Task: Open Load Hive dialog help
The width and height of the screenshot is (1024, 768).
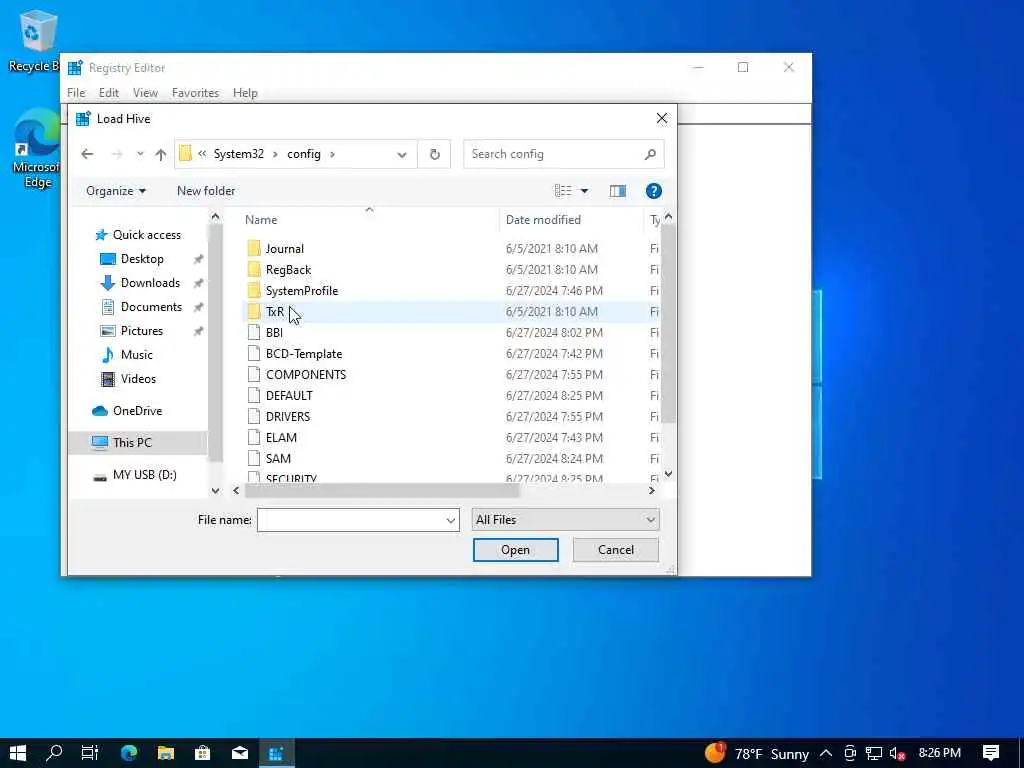Action: pyautogui.click(x=654, y=191)
